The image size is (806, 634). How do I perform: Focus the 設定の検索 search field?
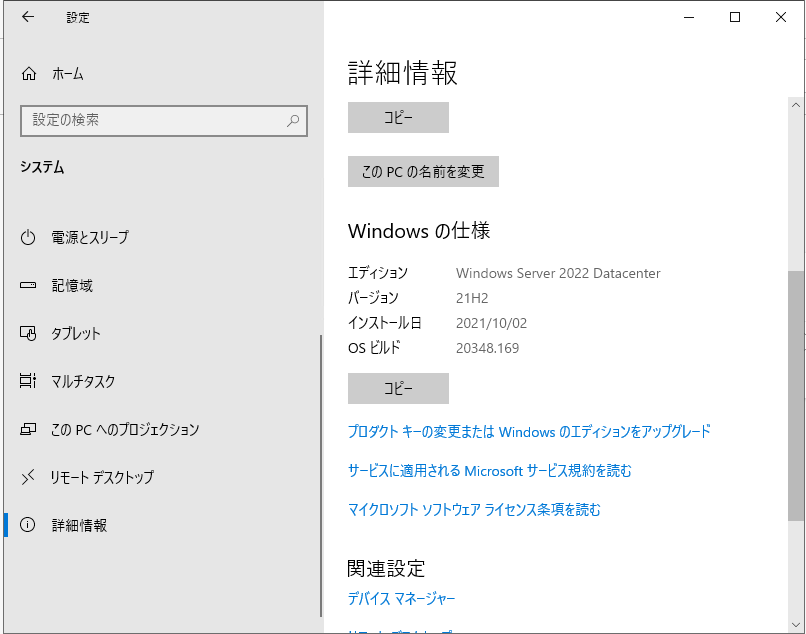(164, 121)
